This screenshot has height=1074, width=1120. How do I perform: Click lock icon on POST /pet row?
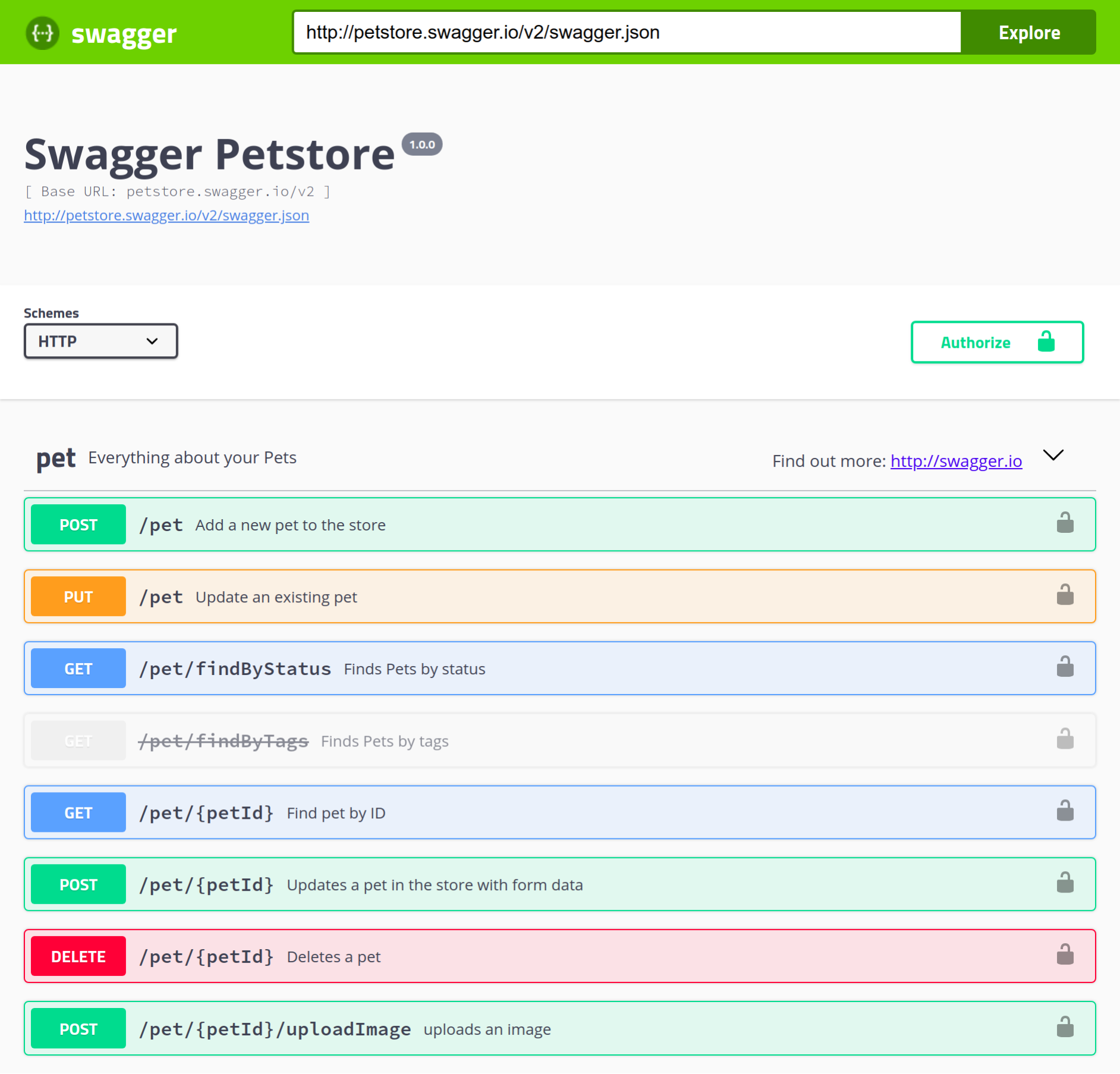click(1065, 523)
